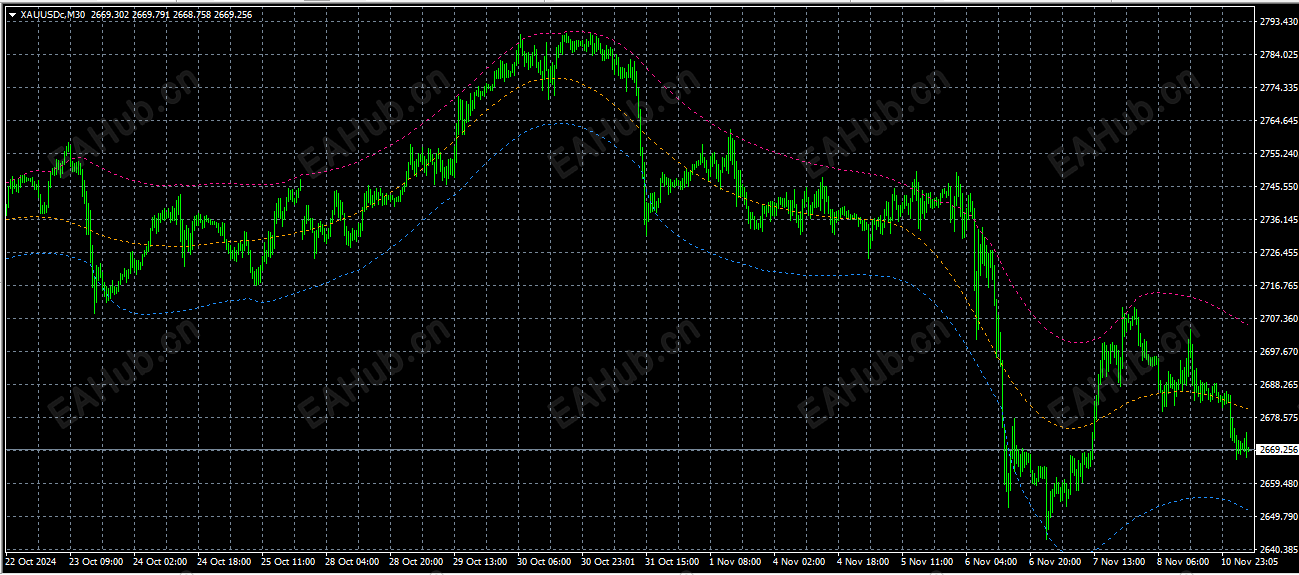Click the 2707.360 price scale label
1299x575 pixels.
1277,319
